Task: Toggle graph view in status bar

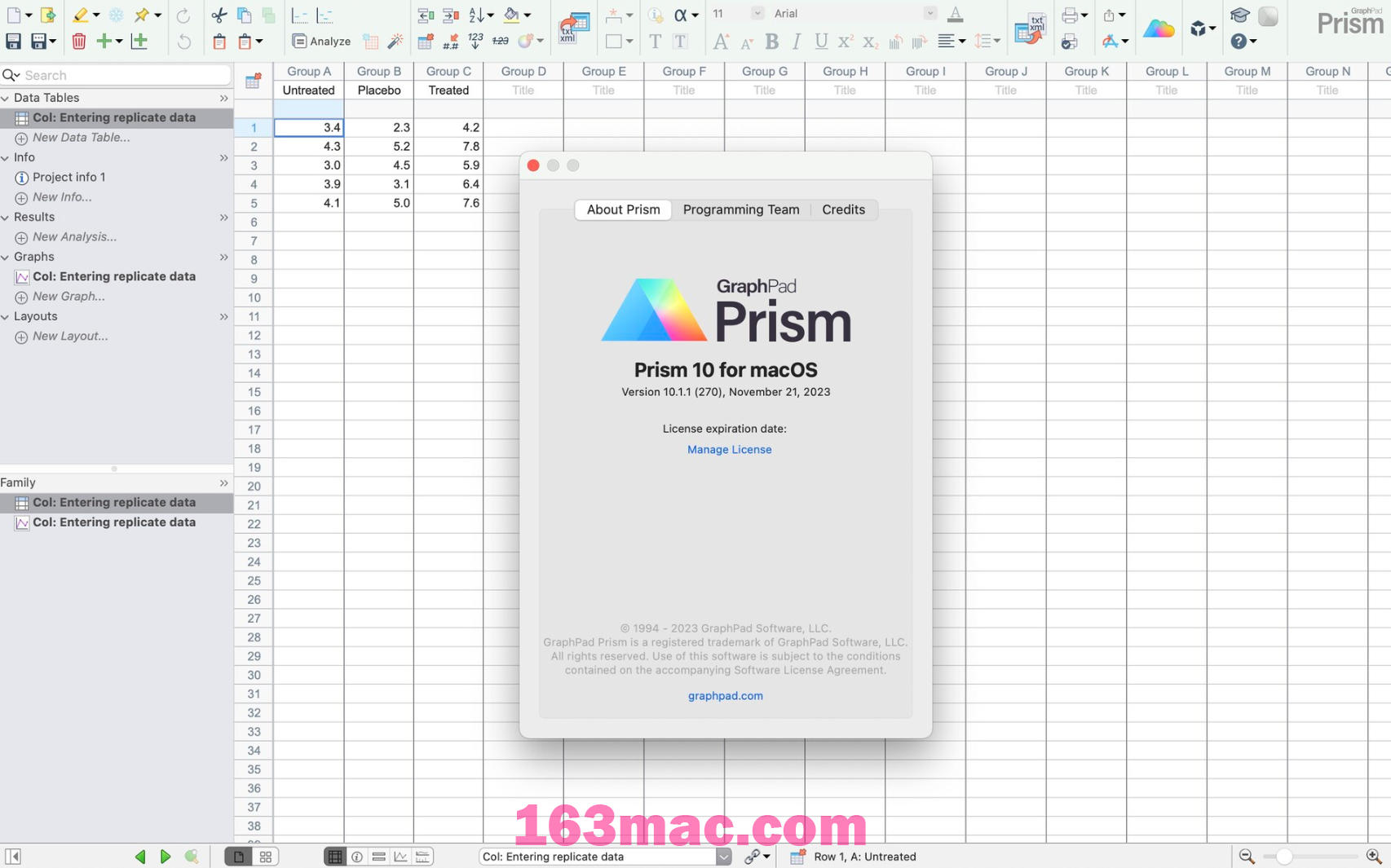Action: point(400,857)
